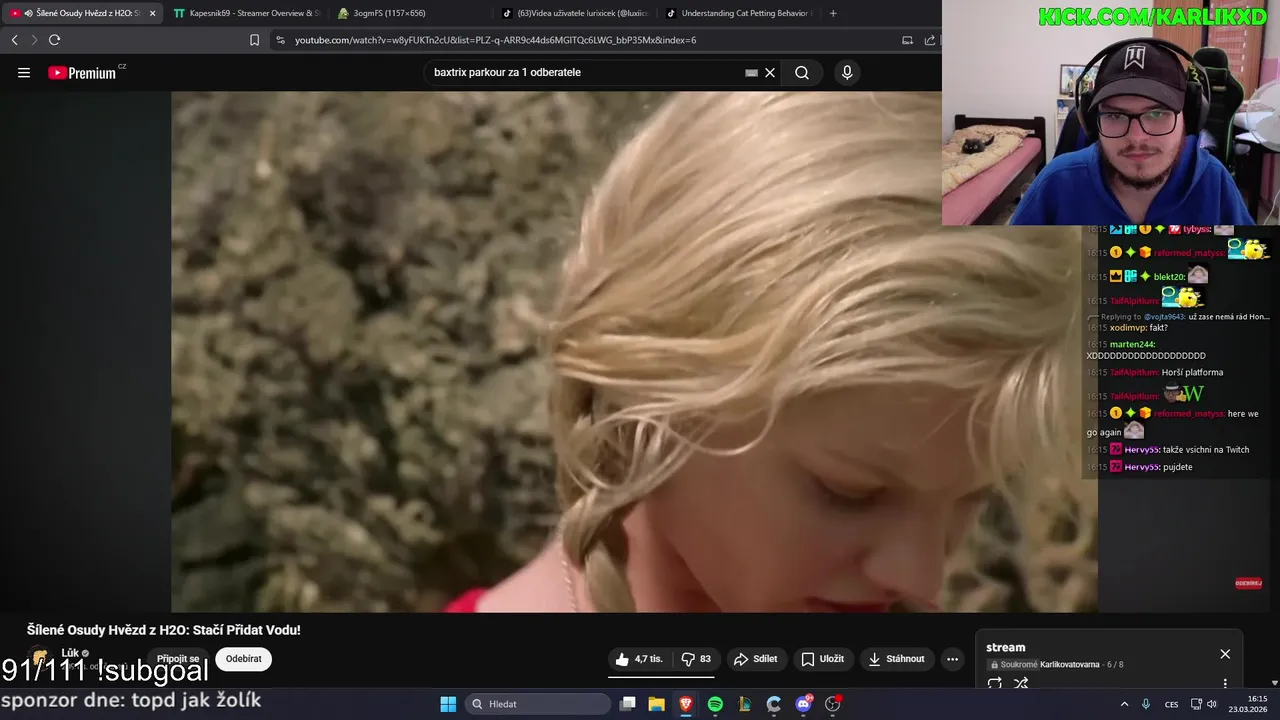Open Discord from the taskbar
Viewport: 1280px width, 720px height.
click(803, 704)
